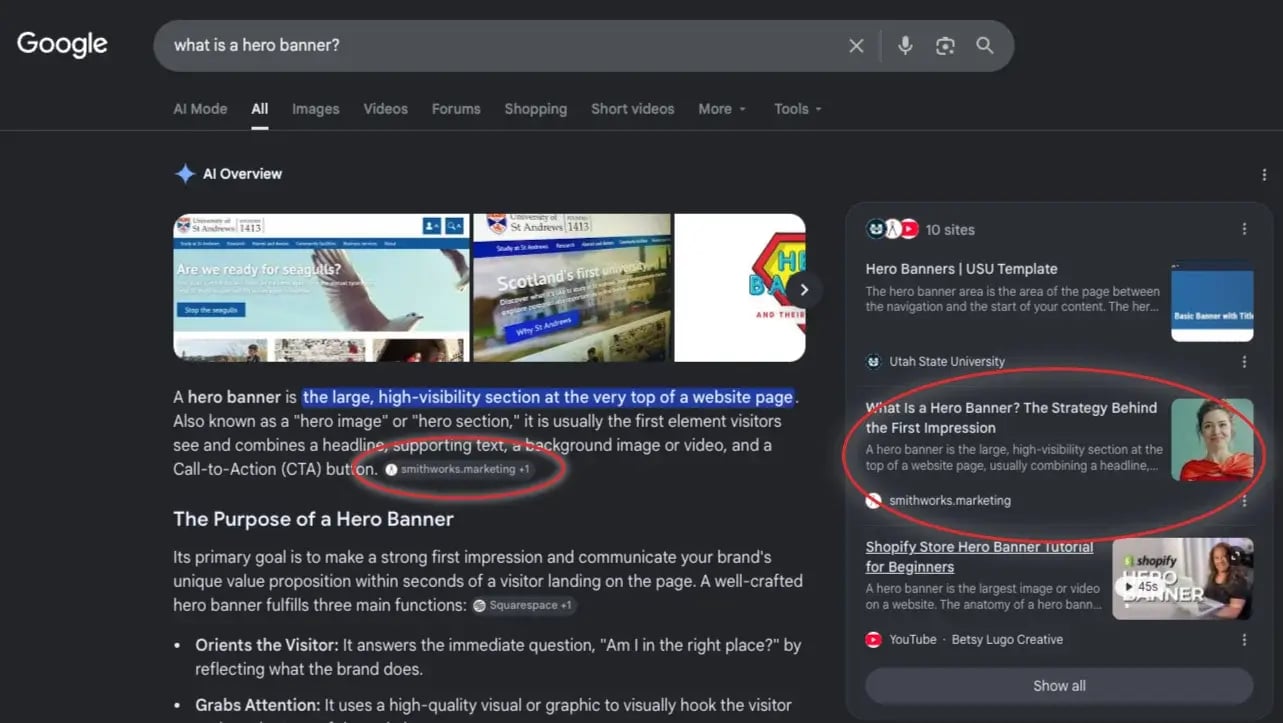Click the smithworks.marketing +1 source chip
The height and width of the screenshot is (723, 1283).
click(x=458, y=469)
